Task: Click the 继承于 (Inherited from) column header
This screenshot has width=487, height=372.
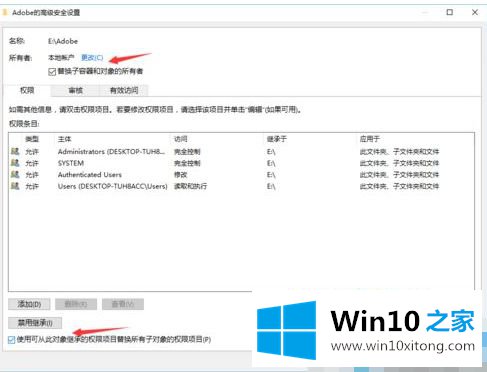Action: tap(276, 139)
